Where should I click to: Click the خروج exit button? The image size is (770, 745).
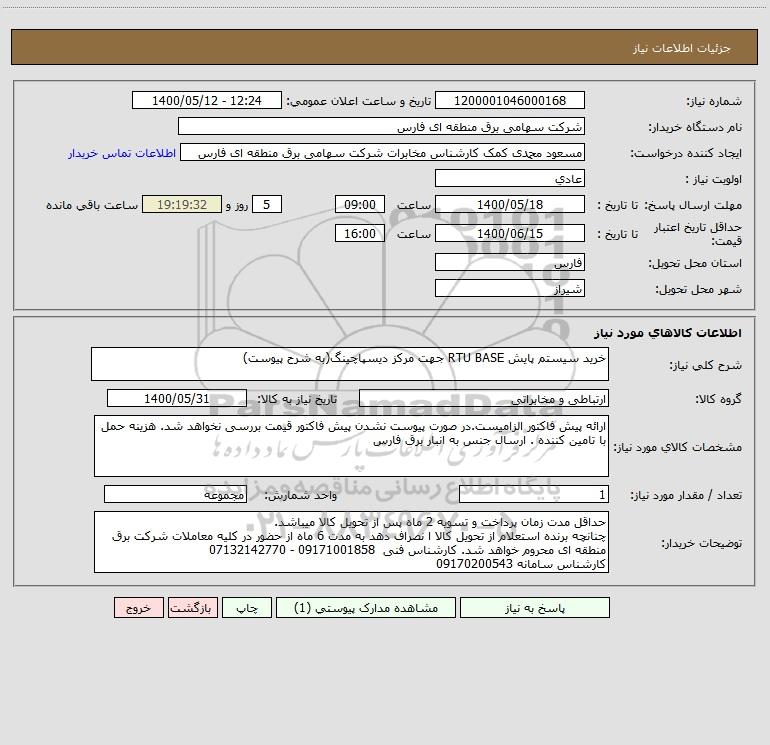coord(138,608)
